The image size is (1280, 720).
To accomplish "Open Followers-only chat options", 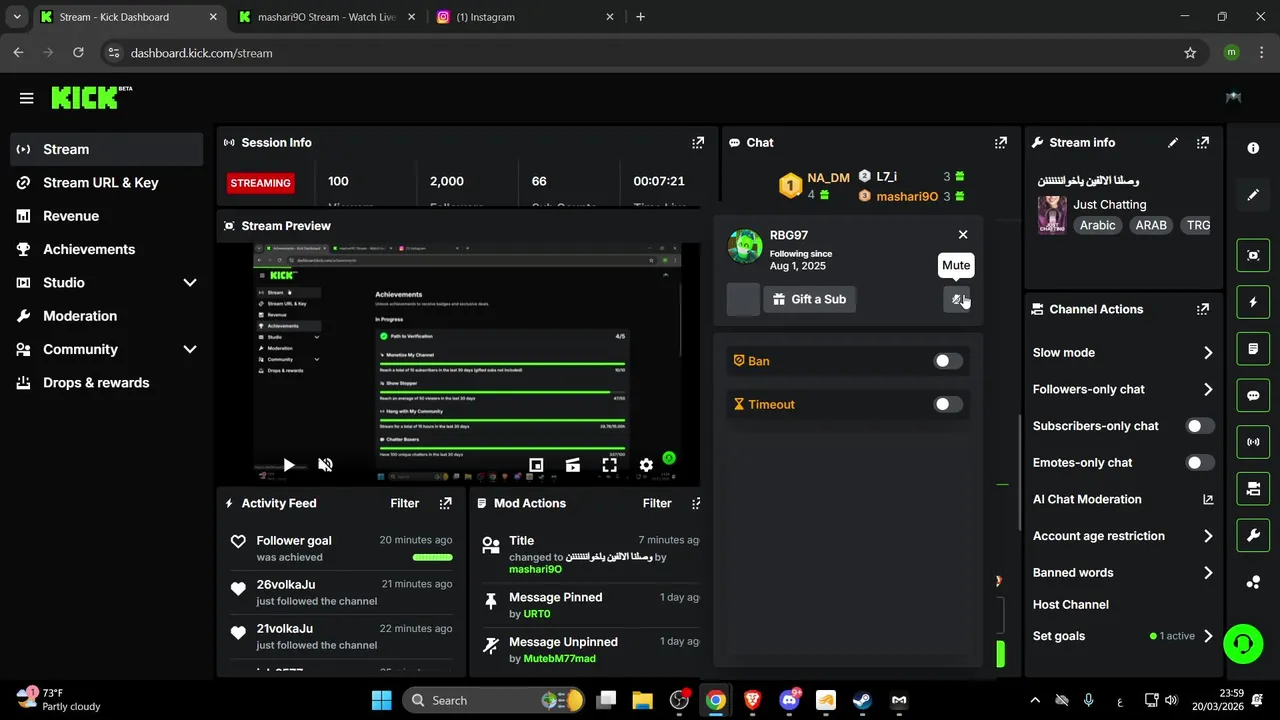I will (x=1123, y=389).
